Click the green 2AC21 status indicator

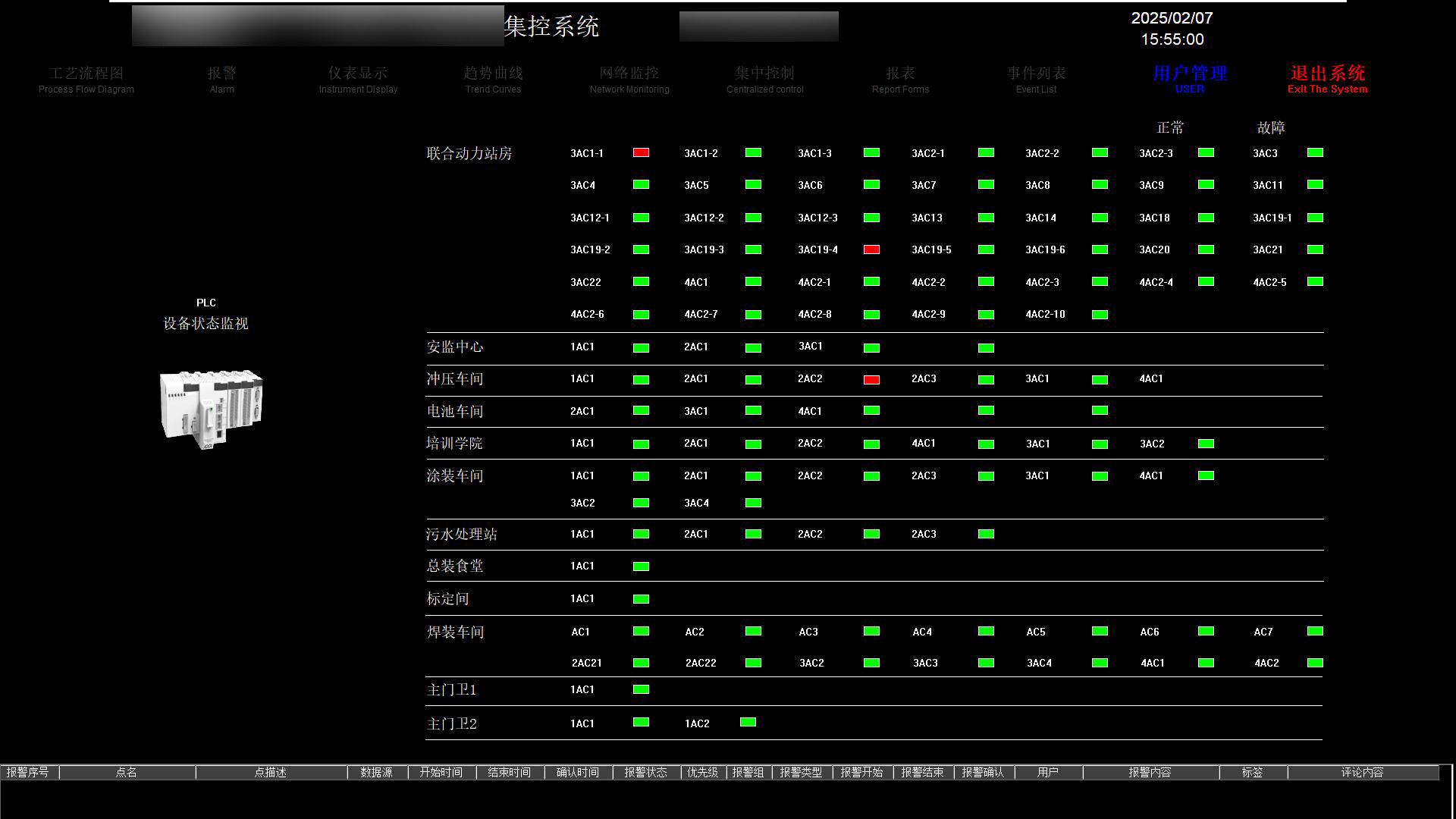pyautogui.click(x=641, y=663)
